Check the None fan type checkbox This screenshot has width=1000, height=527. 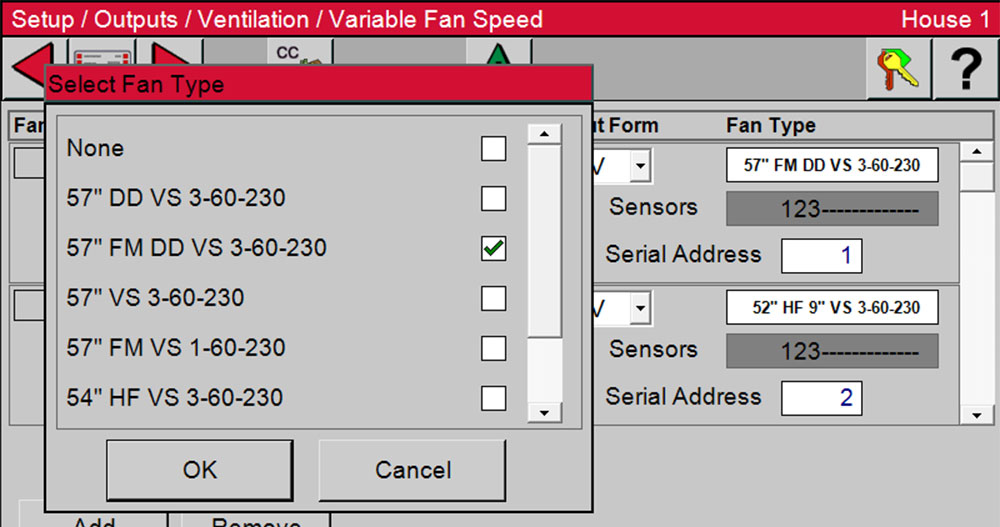point(493,149)
